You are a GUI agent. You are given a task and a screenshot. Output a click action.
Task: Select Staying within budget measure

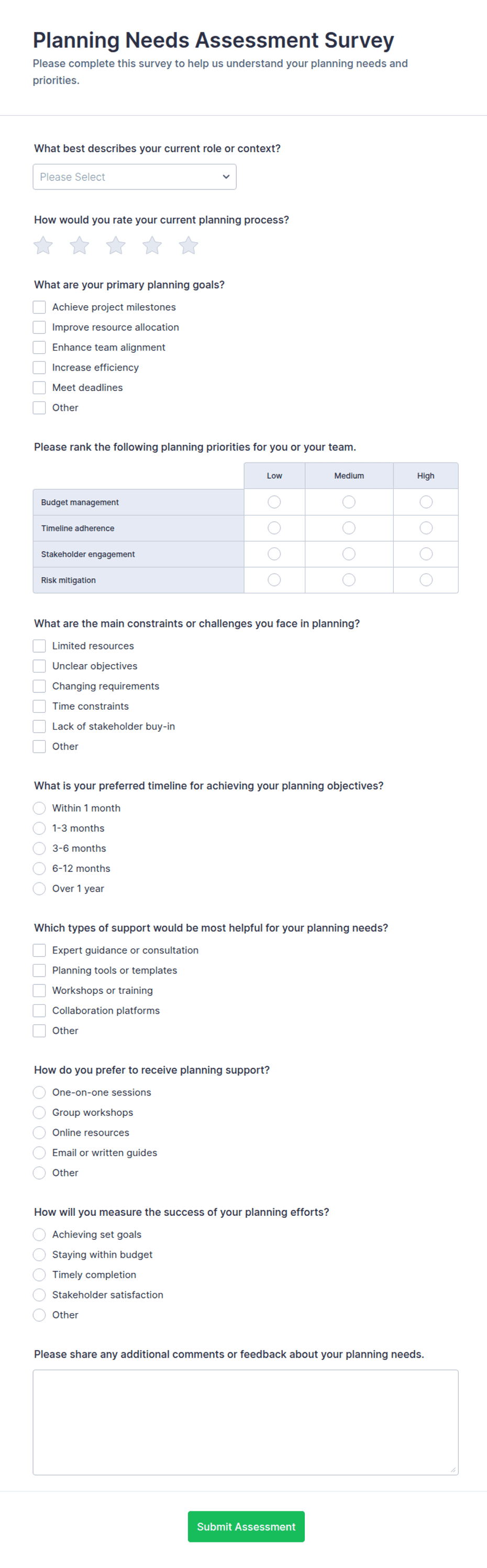click(40, 1255)
